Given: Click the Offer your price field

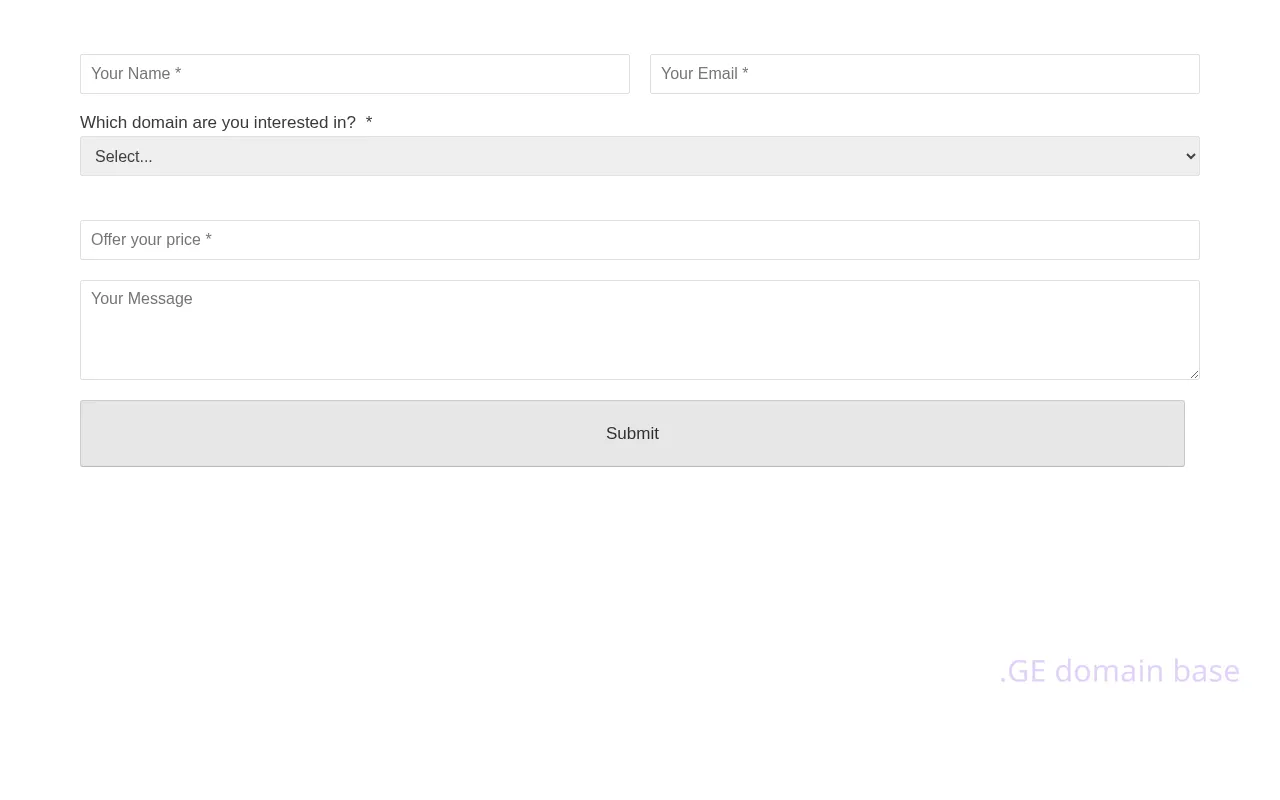Looking at the screenshot, I should pyautogui.click(x=640, y=240).
